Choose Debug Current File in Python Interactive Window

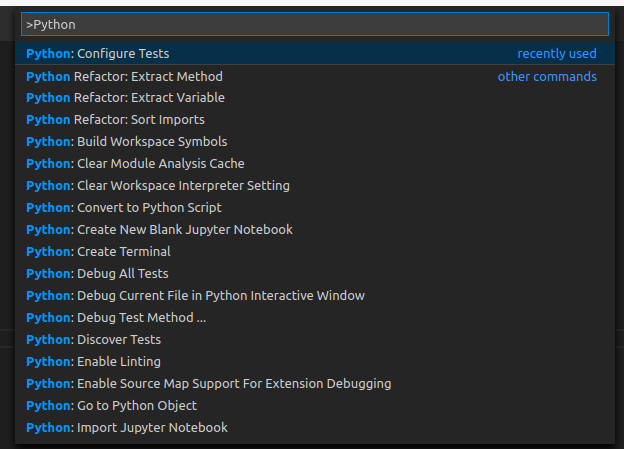tap(315, 296)
